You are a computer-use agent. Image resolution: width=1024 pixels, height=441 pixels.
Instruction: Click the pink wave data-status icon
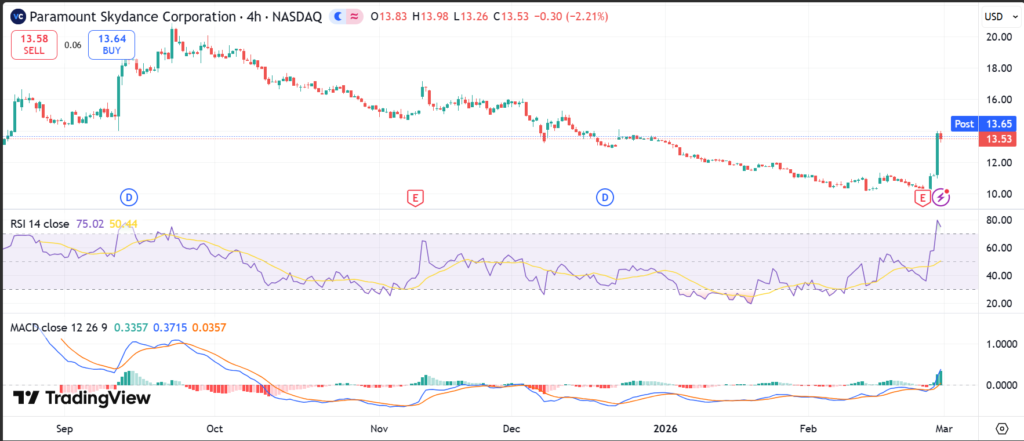(x=357, y=17)
